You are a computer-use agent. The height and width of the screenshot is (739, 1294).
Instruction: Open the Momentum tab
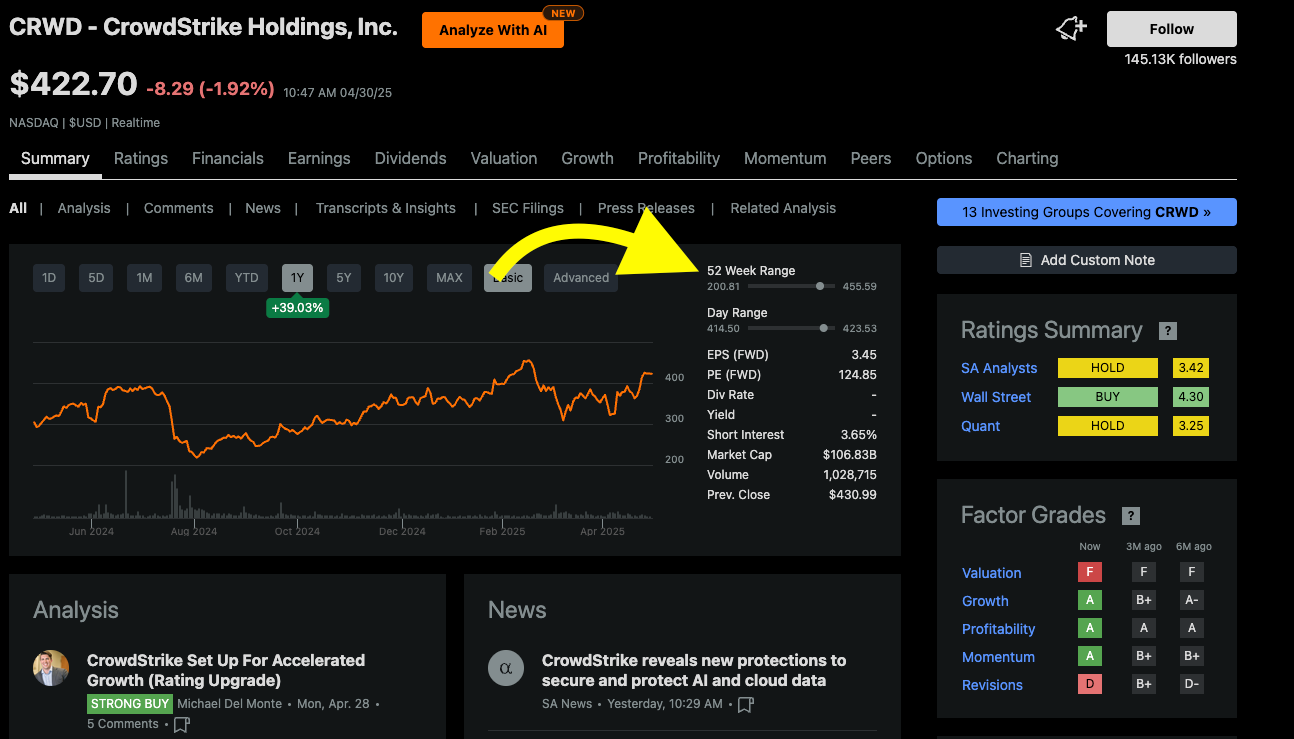point(785,158)
